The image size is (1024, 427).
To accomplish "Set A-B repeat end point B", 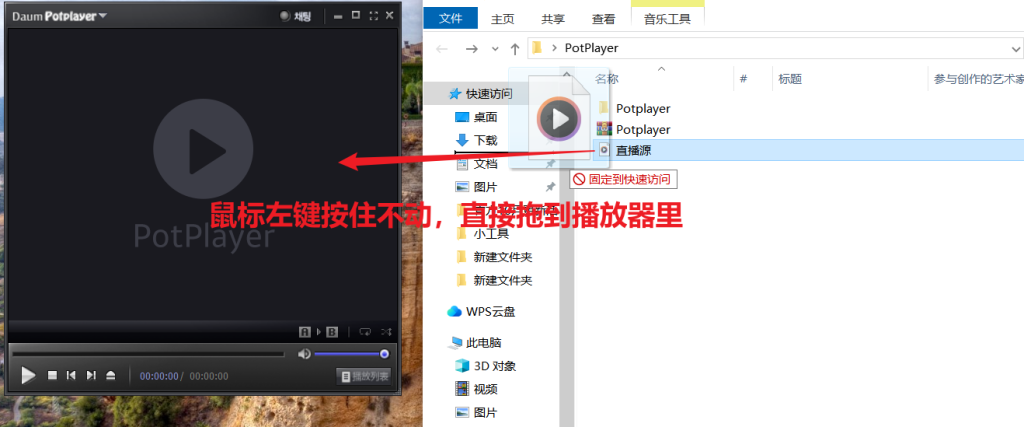I will [332, 332].
